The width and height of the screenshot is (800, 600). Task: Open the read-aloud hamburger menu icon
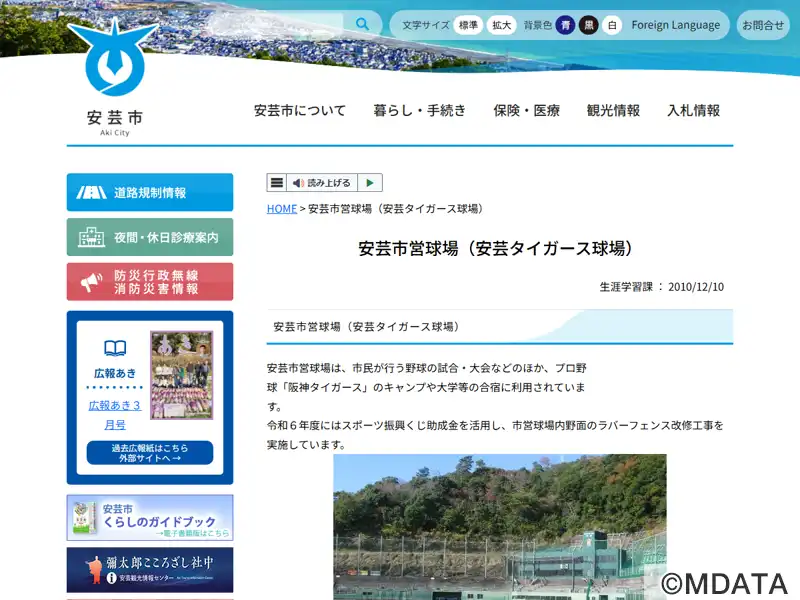pyautogui.click(x=277, y=183)
